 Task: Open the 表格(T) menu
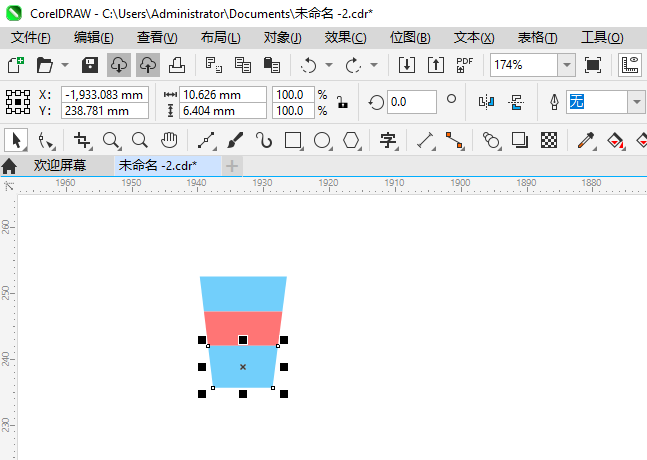(x=537, y=38)
